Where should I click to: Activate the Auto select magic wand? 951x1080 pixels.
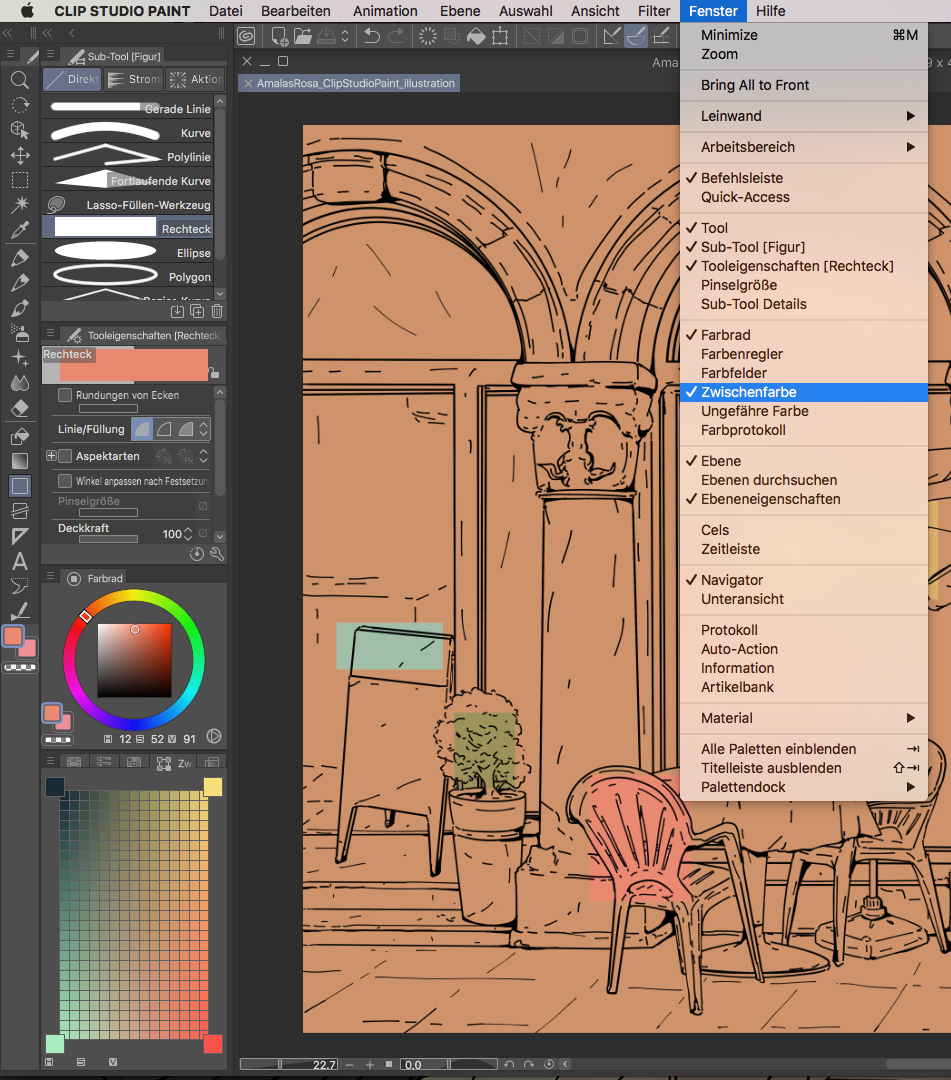19,205
